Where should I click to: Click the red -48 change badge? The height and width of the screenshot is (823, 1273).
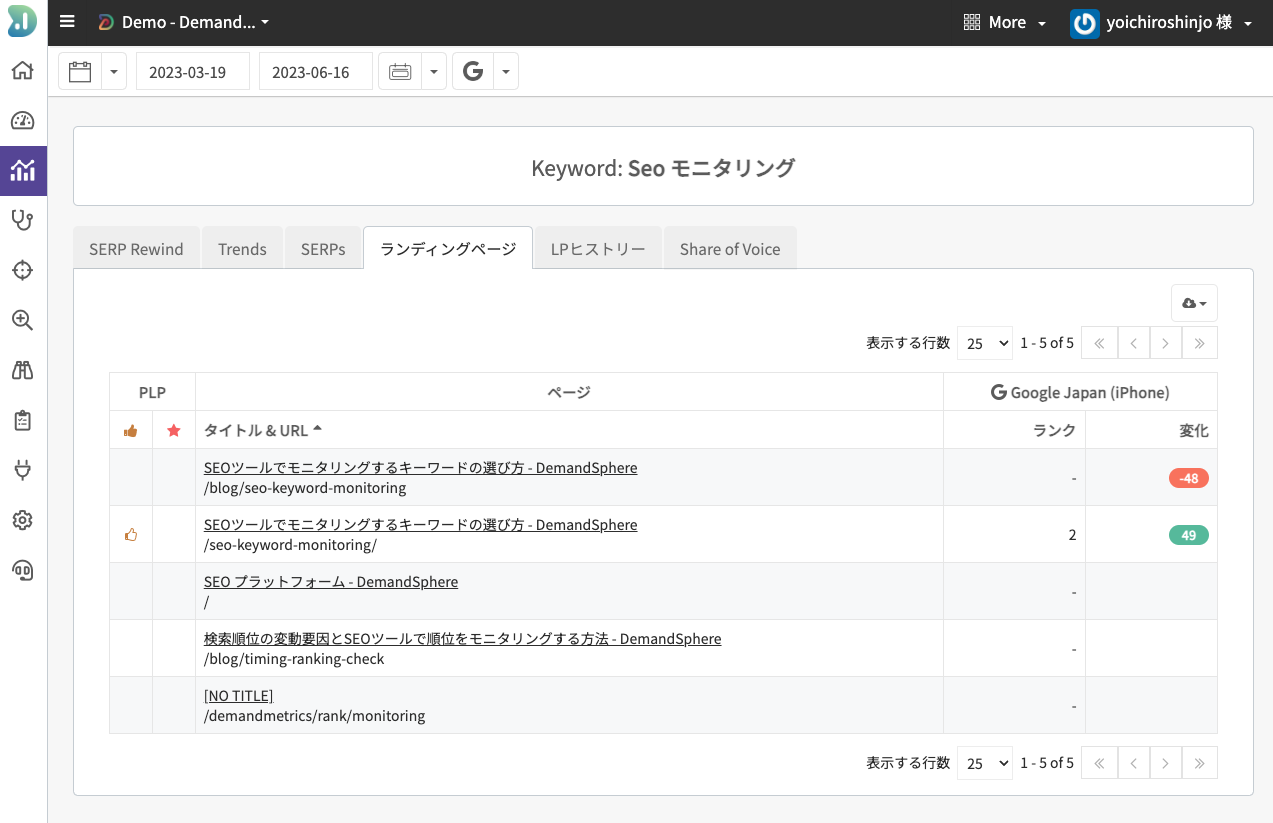click(1189, 478)
